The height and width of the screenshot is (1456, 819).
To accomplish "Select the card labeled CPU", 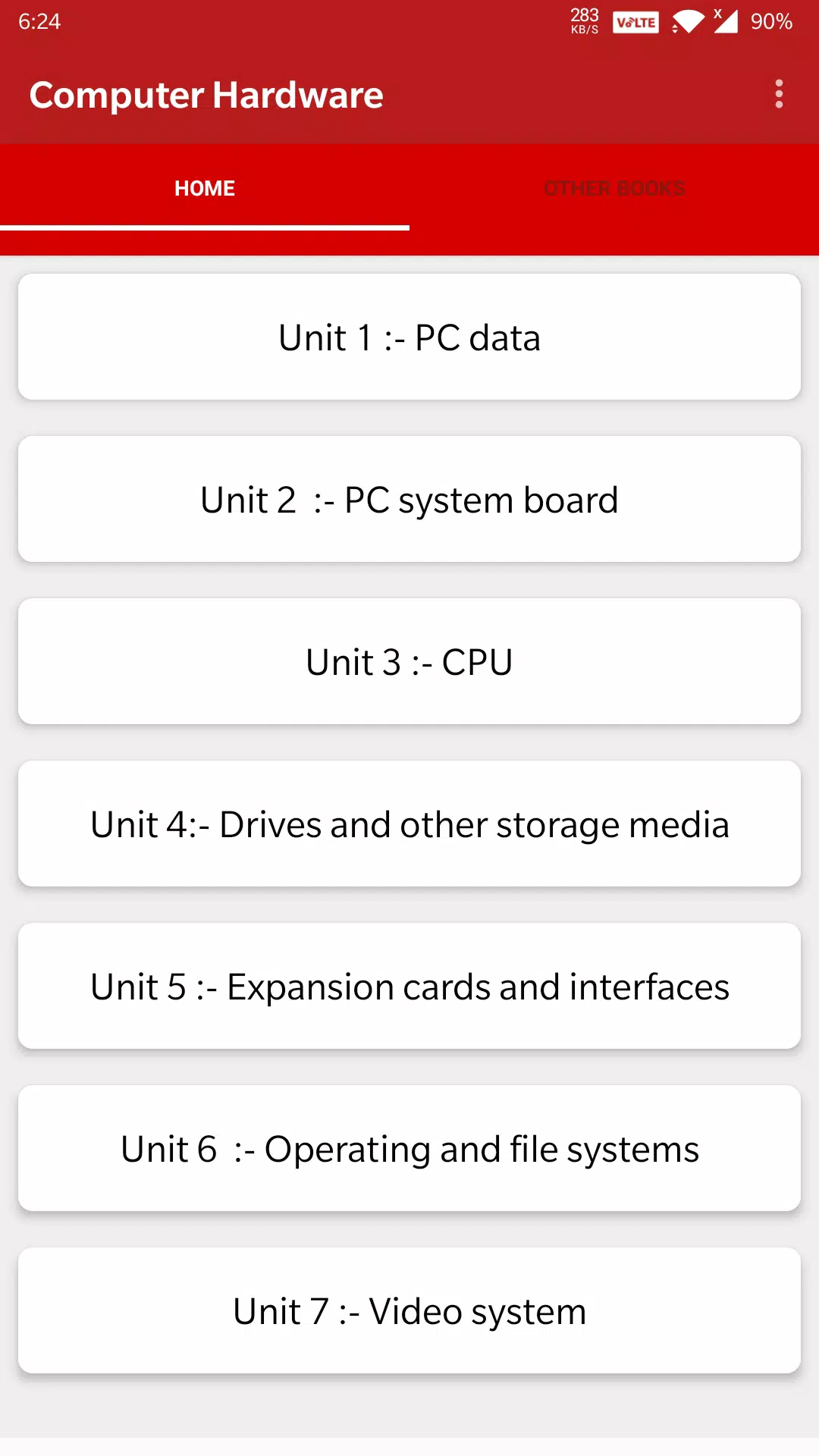I will click(x=409, y=661).
